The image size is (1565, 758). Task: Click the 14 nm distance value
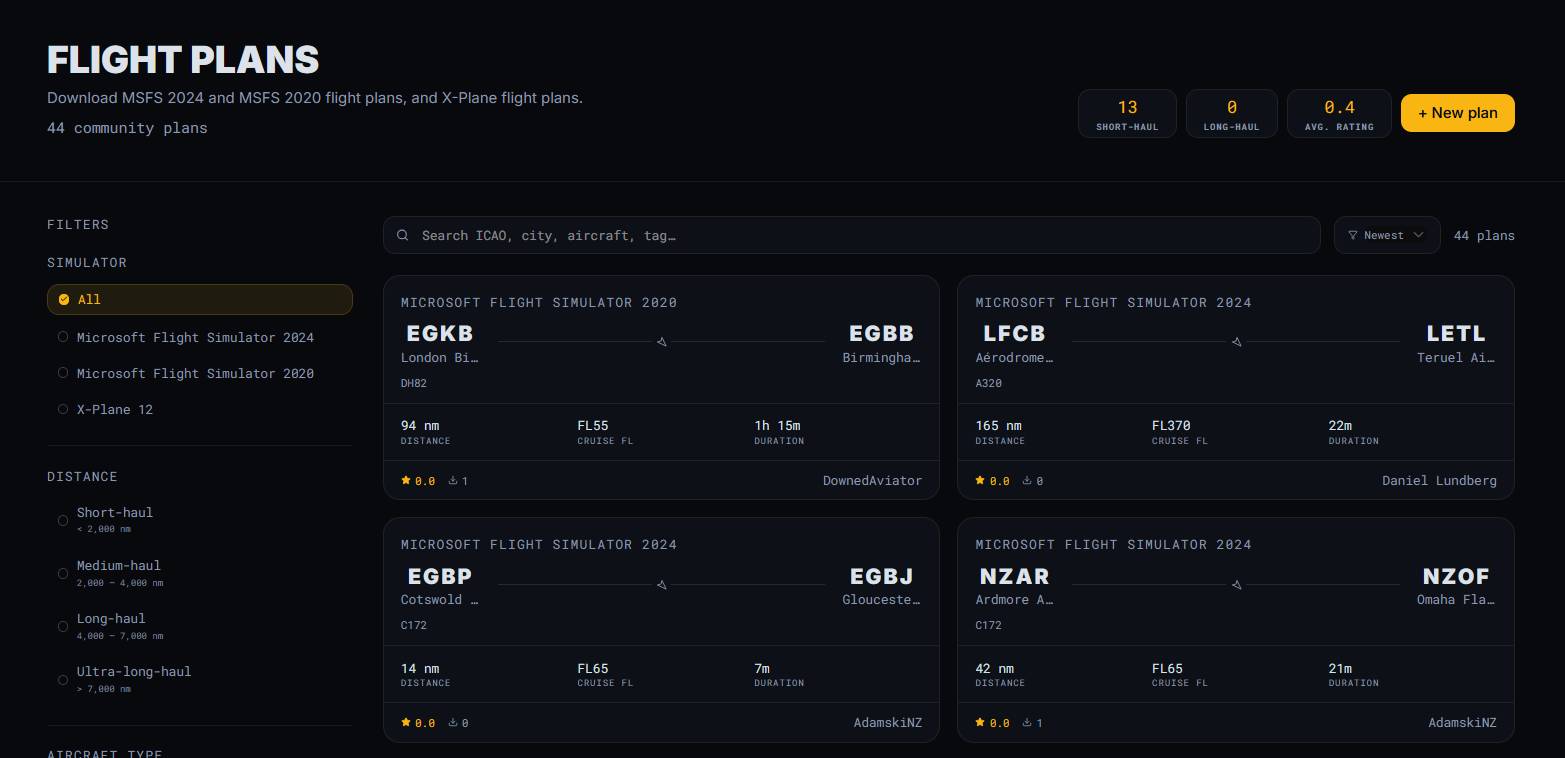tap(420, 668)
